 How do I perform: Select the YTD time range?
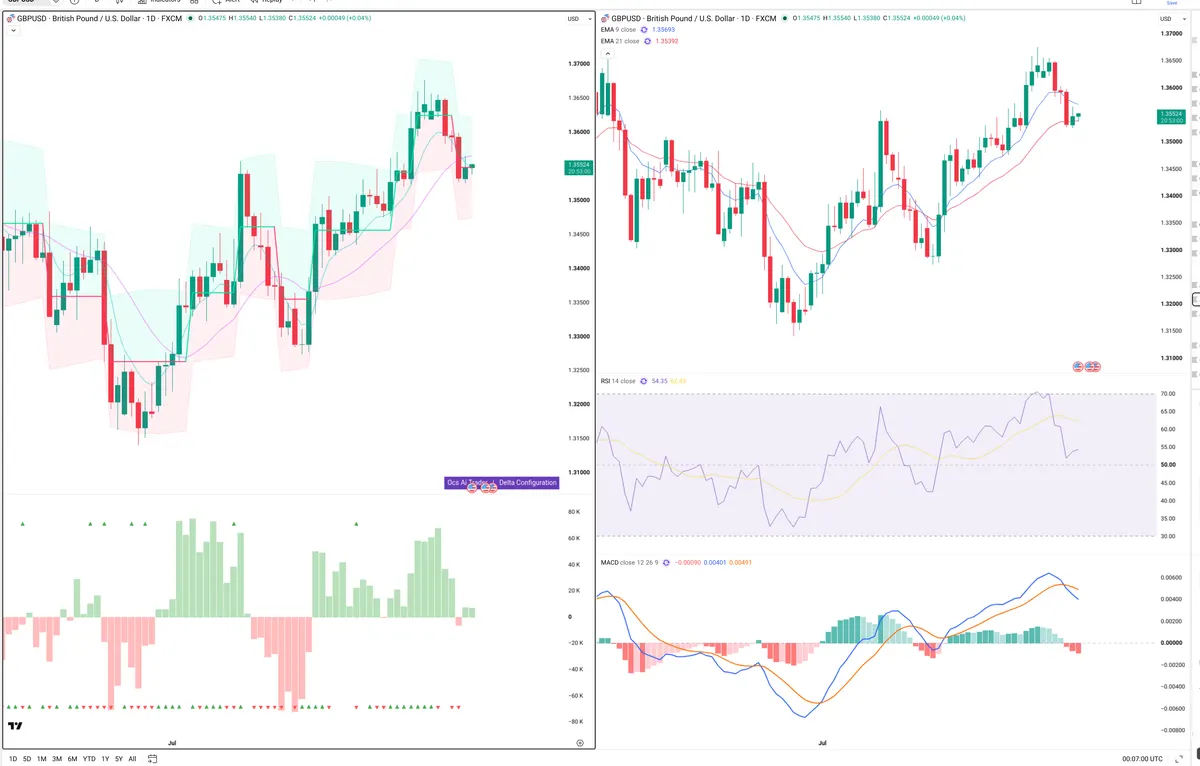89,759
